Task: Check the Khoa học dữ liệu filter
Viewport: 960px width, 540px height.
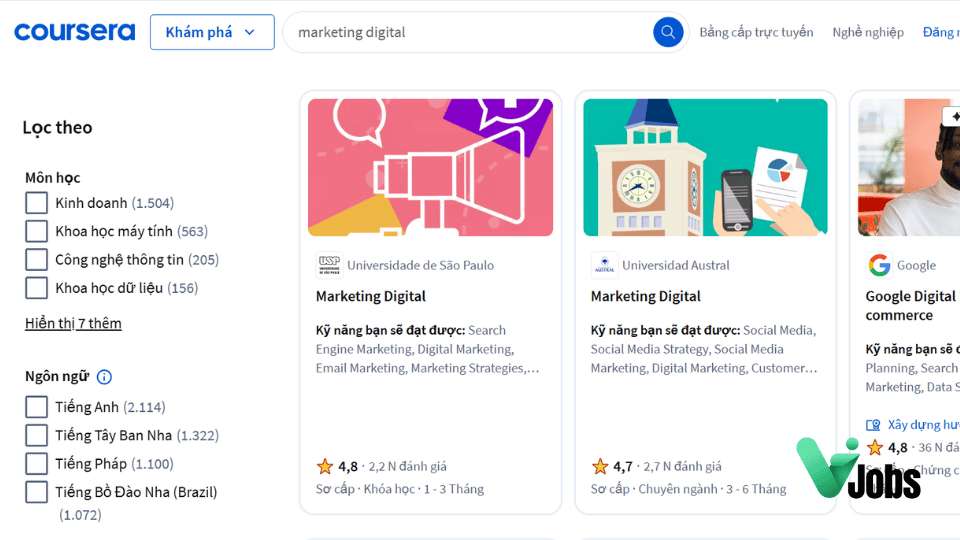Action: (36, 288)
